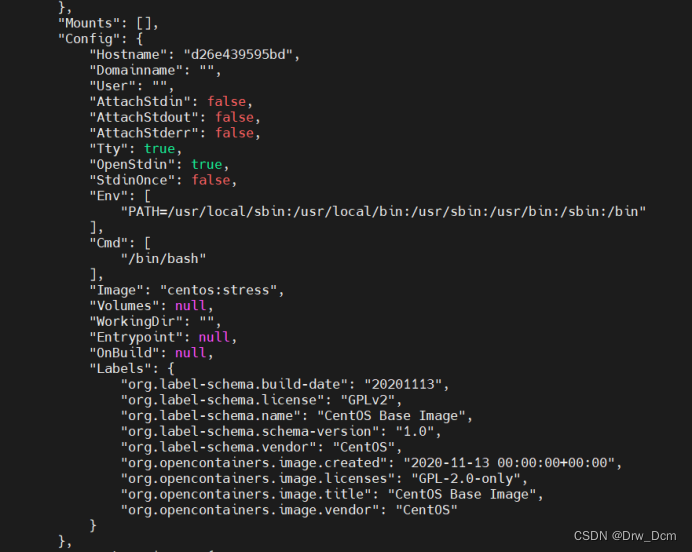Click the "/bin/bash" command entry
This screenshot has height=552, width=692.
162,259
